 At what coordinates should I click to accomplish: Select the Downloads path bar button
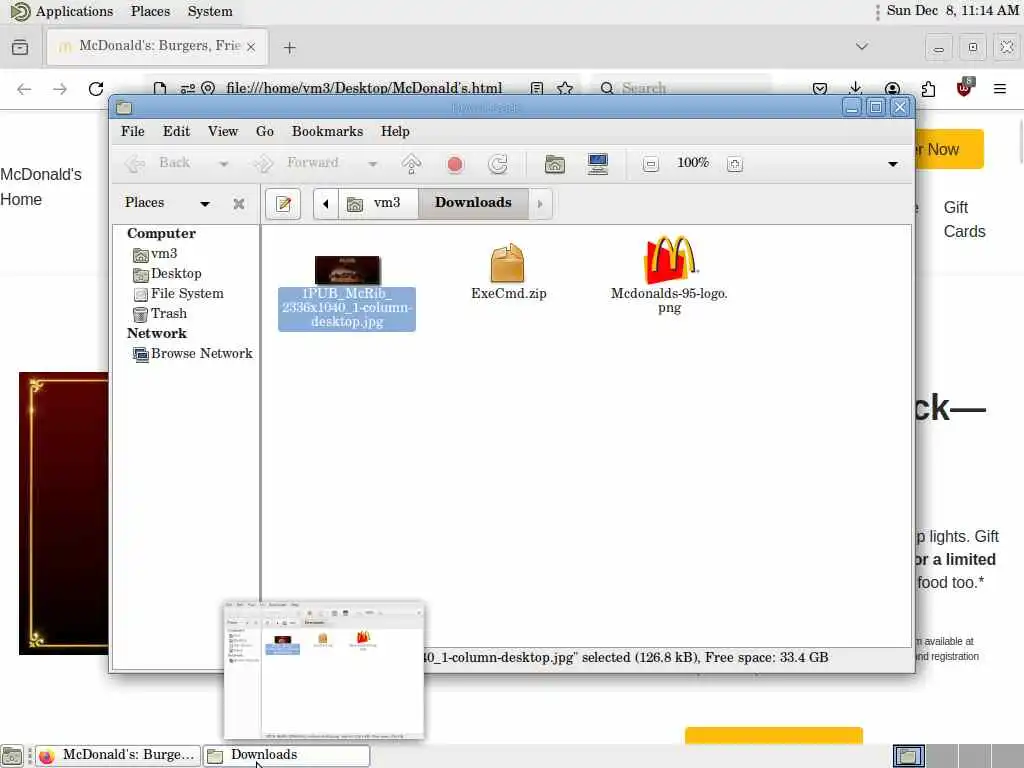(473, 203)
